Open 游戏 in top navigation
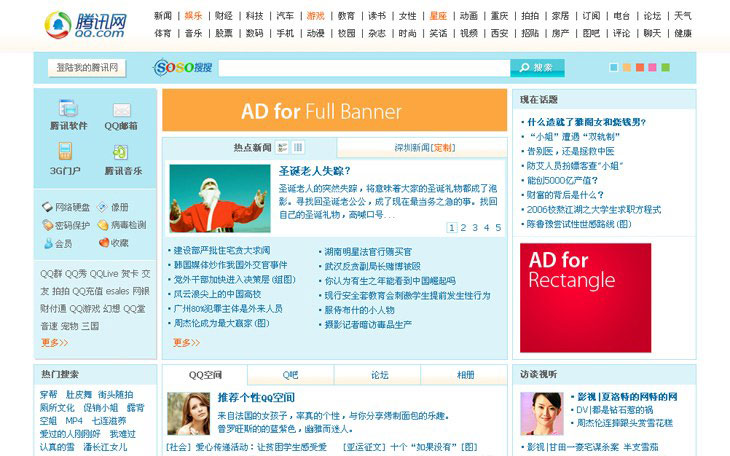 click(x=316, y=16)
